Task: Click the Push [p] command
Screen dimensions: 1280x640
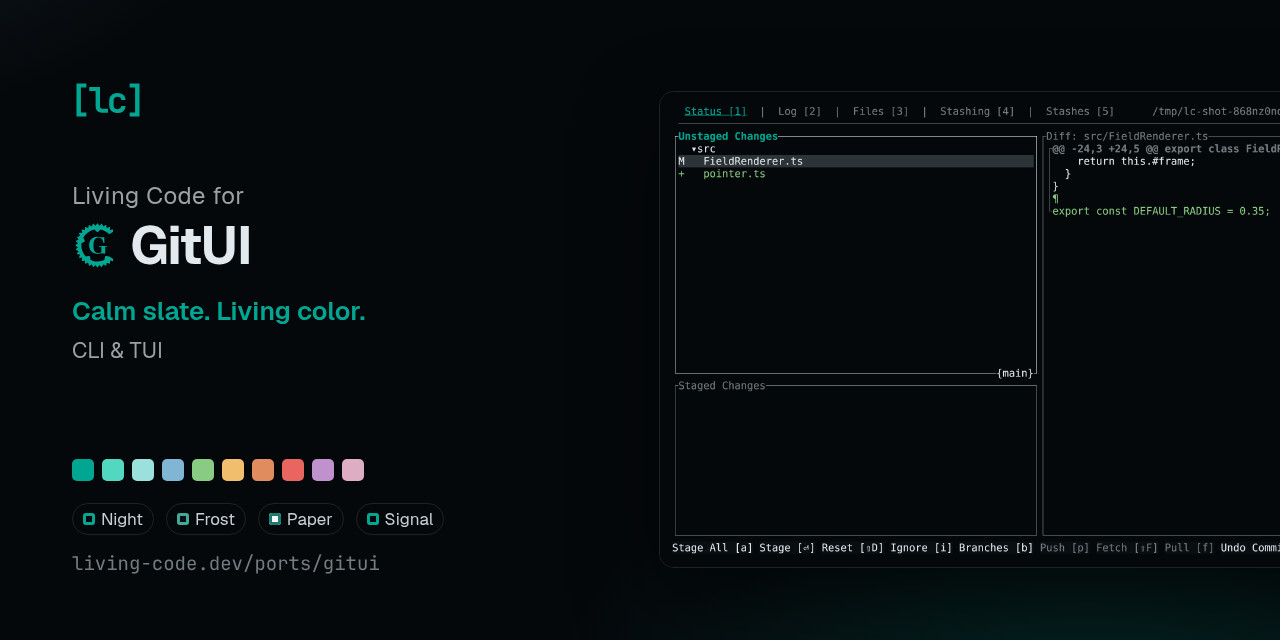Action: click(x=1065, y=548)
